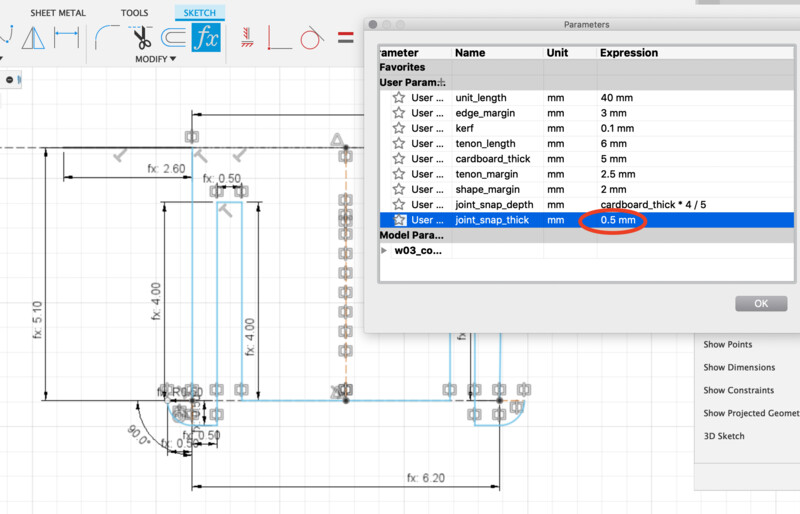The image size is (800, 514).
Task: Select the fx: 6.20 dimension
Action: click(x=426, y=478)
